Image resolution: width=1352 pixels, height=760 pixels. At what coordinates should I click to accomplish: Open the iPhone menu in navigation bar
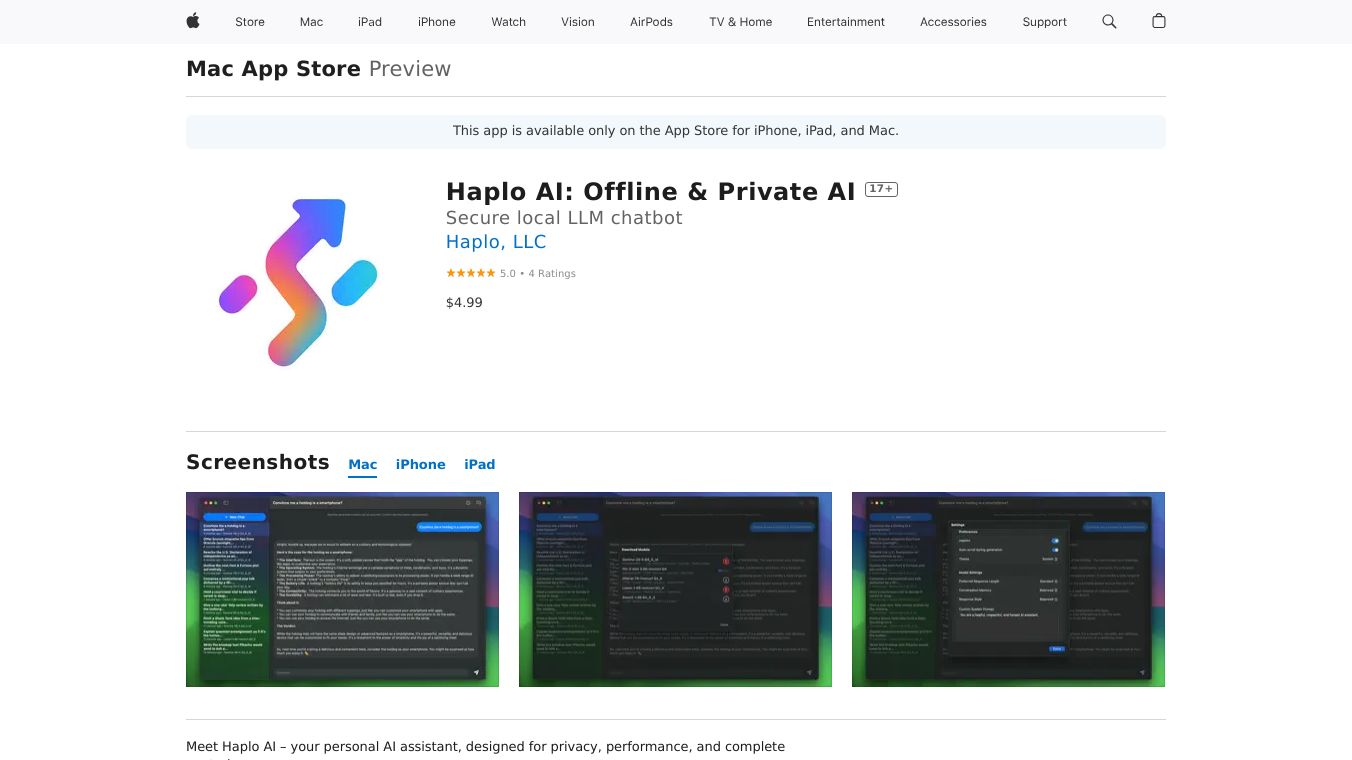[437, 22]
